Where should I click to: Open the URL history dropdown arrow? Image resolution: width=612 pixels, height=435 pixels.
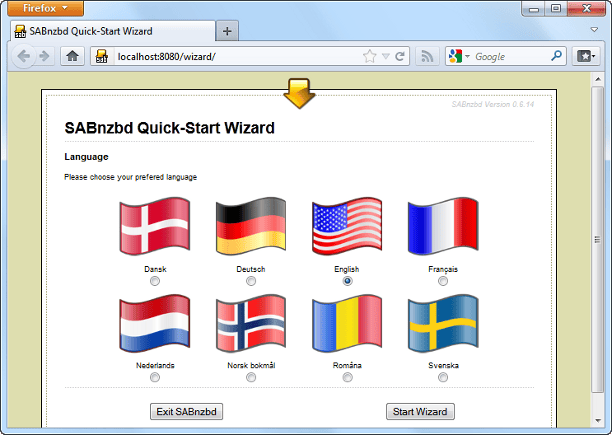386,57
